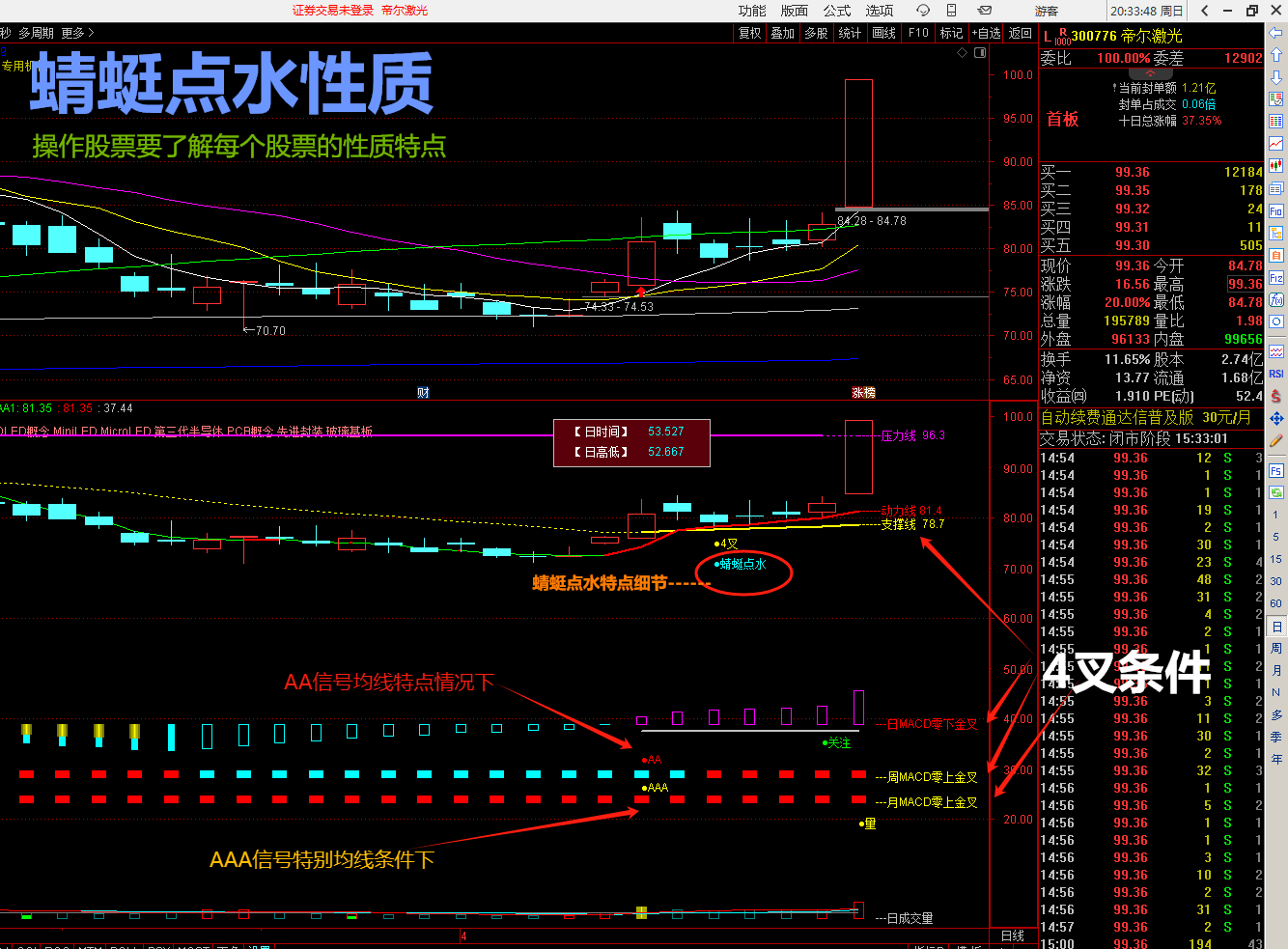The width and height of the screenshot is (1288, 949).
Task: Click the RSI indicator icon
Action: 1276,374
